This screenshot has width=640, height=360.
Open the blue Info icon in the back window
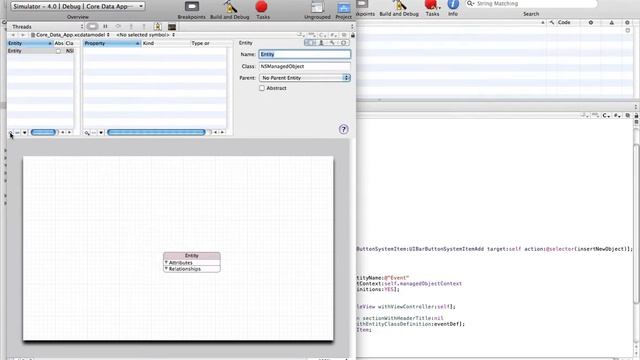tap(453, 4)
